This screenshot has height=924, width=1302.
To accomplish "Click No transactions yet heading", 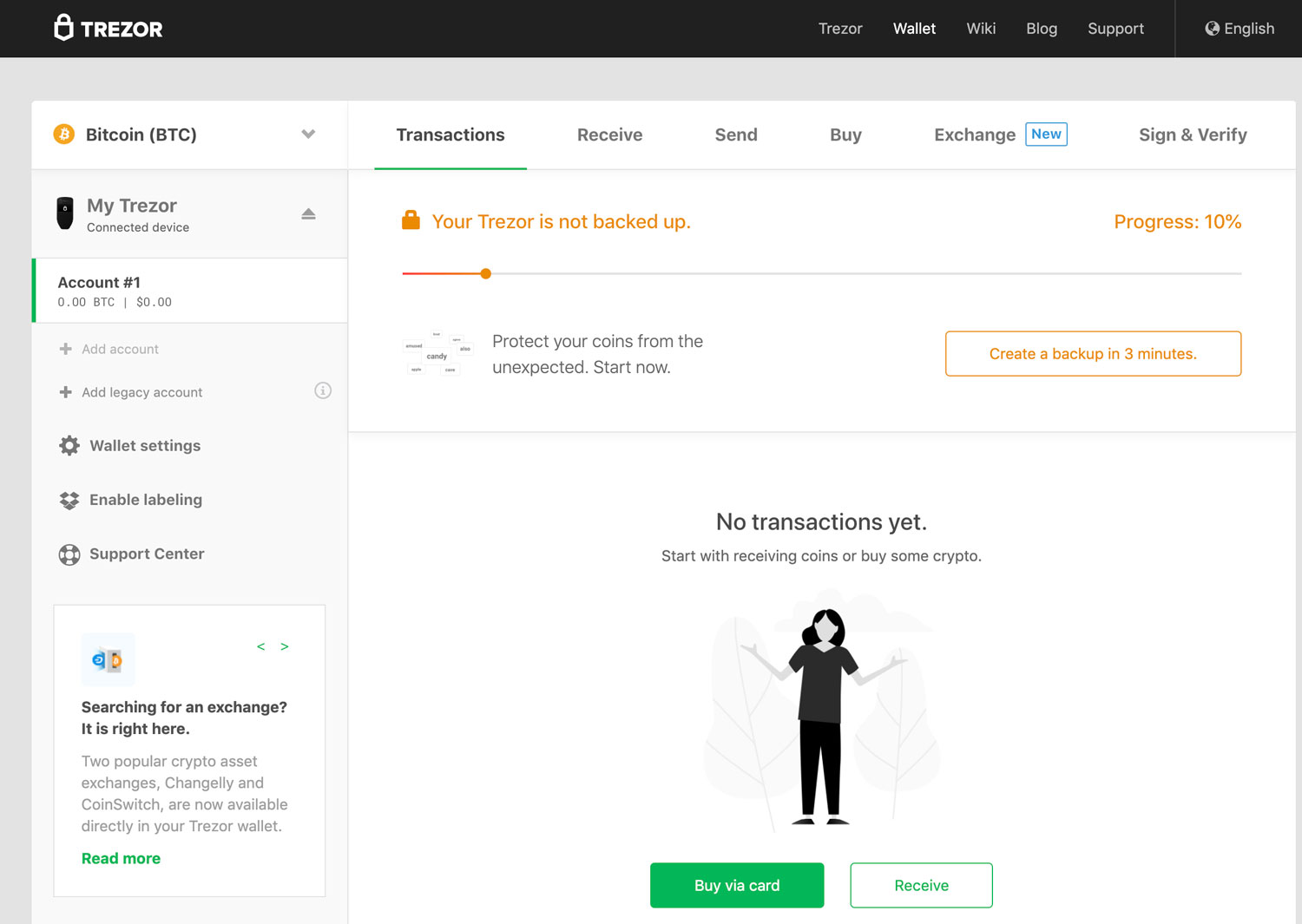I will 821,521.
